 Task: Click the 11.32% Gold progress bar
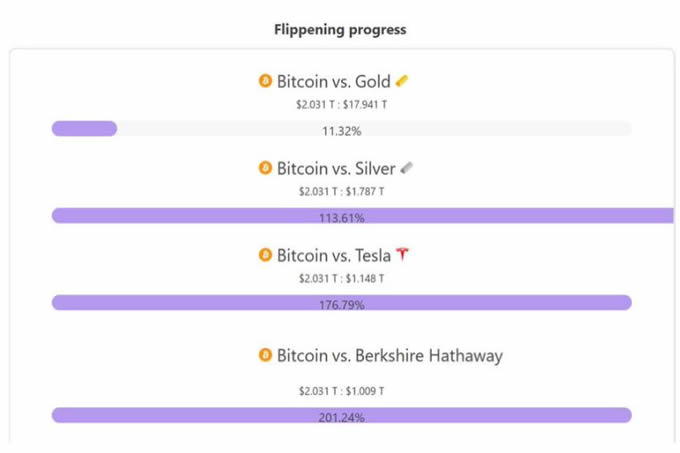tap(341, 129)
